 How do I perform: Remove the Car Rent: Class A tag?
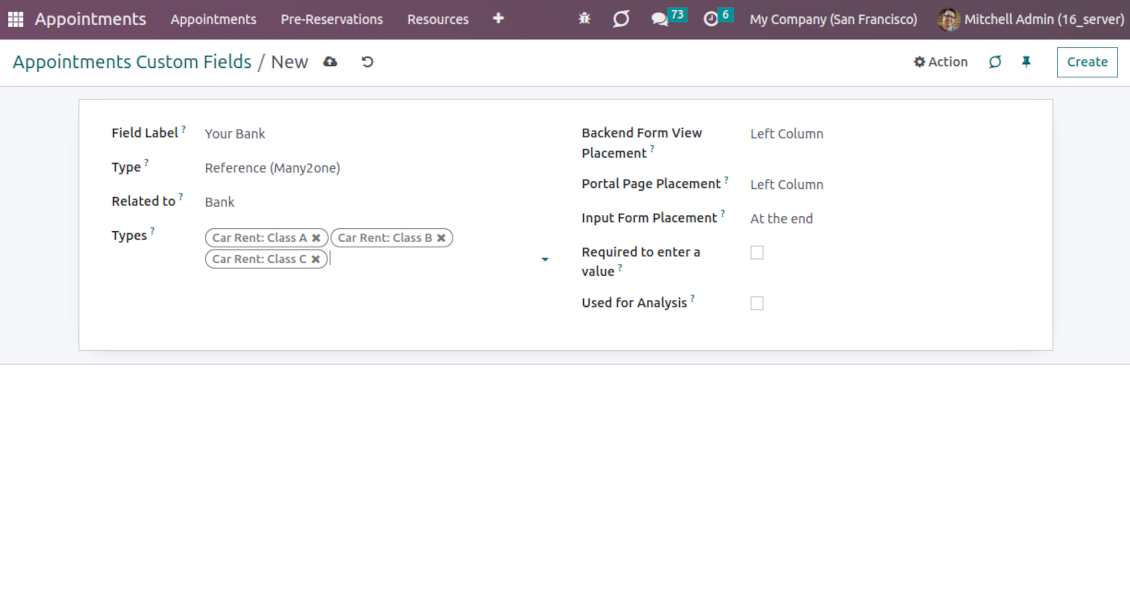click(x=316, y=238)
